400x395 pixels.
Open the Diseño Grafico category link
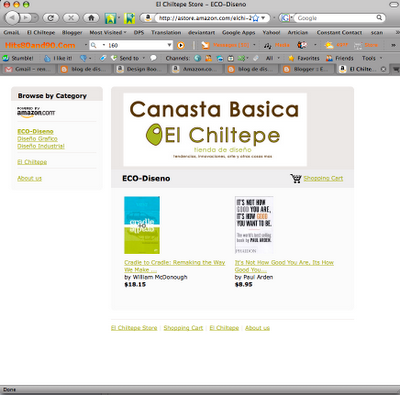click(37, 139)
